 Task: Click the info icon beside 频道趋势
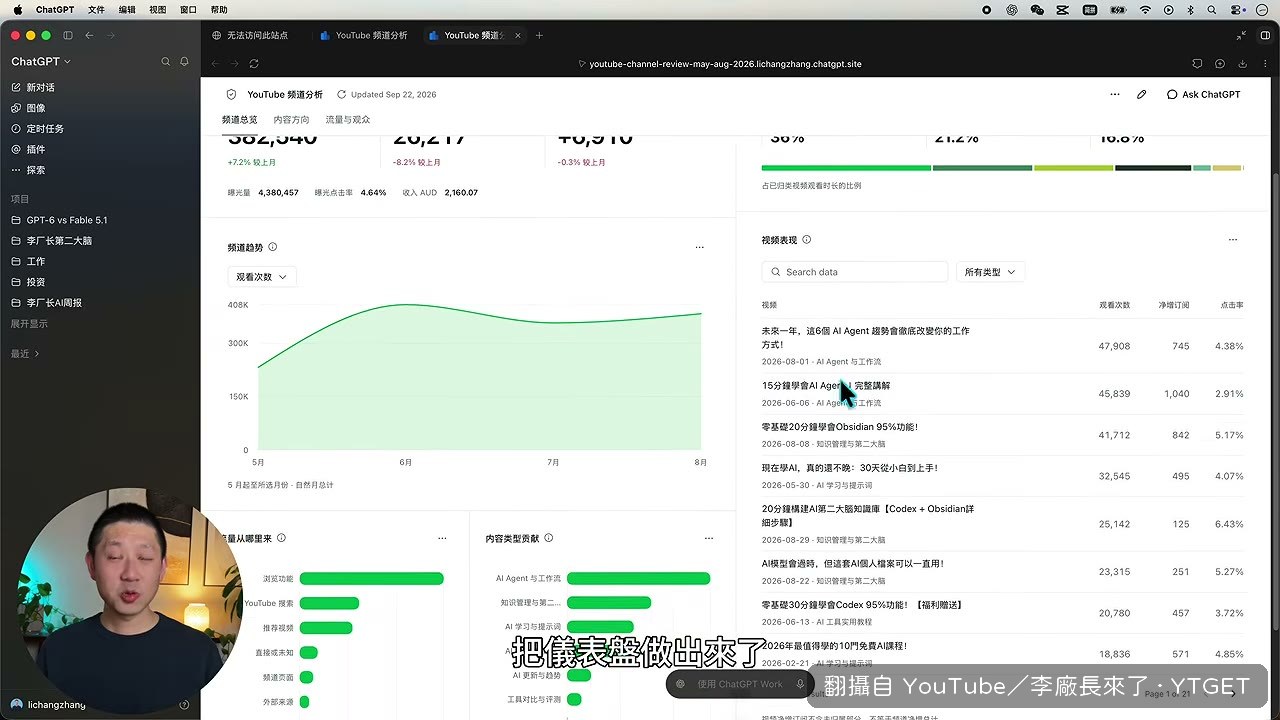(x=273, y=247)
